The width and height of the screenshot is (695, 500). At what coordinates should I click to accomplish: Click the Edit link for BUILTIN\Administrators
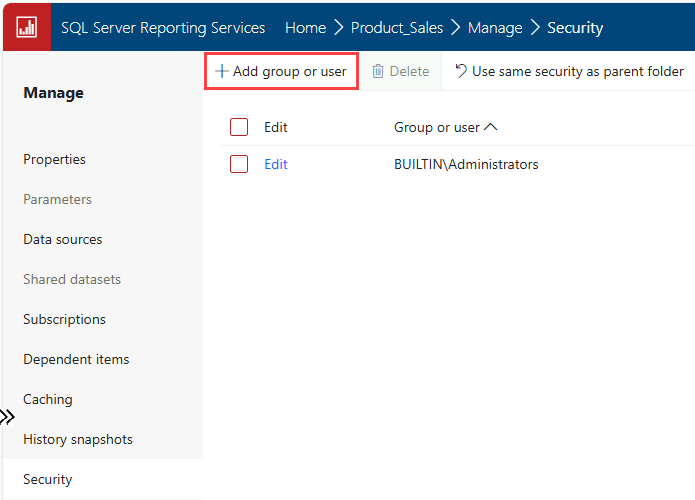pyautogui.click(x=276, y=164)
